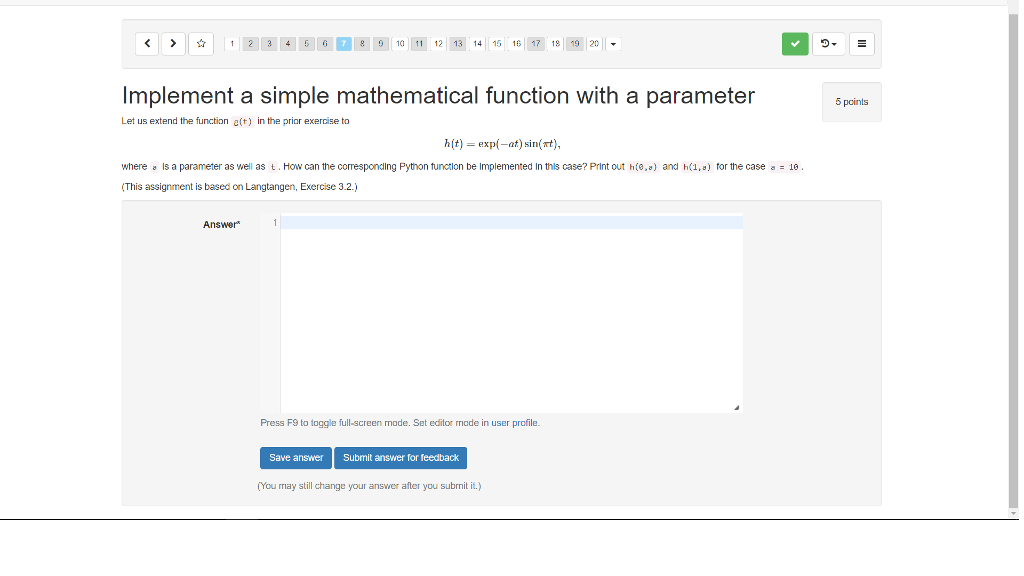1024x576 pixels.
Task: Jump to question 5
Action: tap(306, 44)
